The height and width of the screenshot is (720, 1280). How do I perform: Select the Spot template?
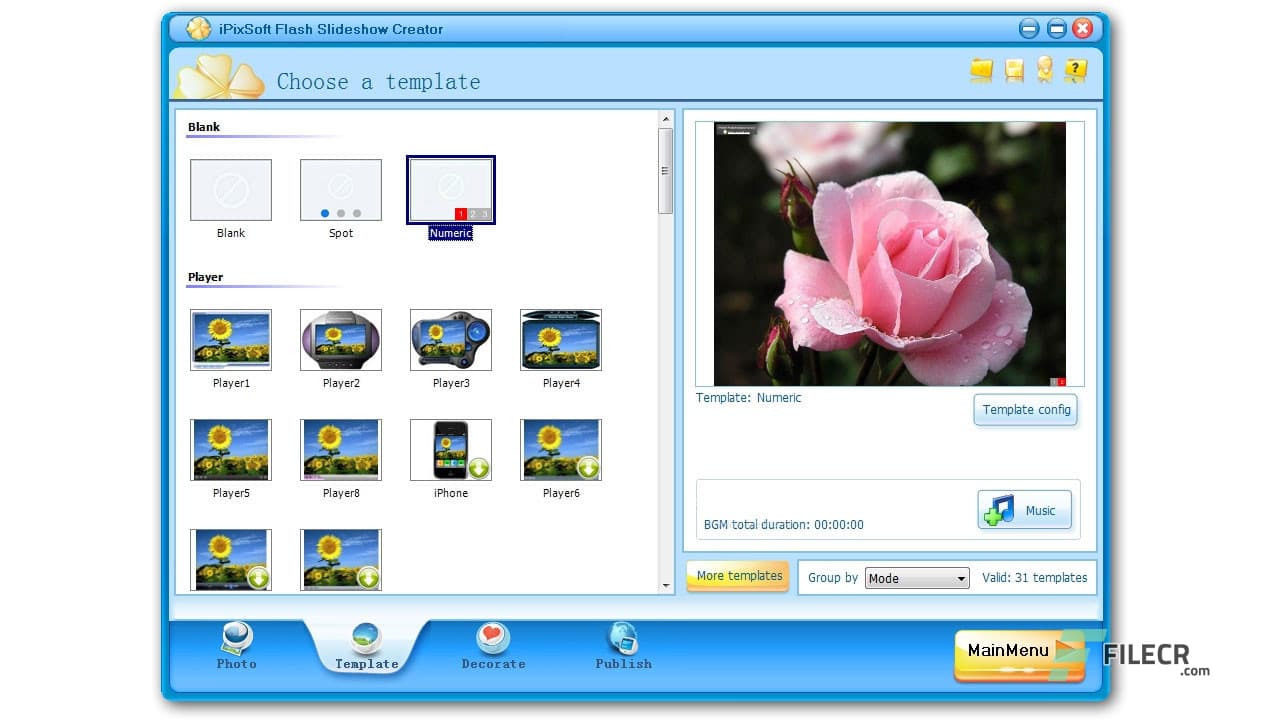point(341,190)
